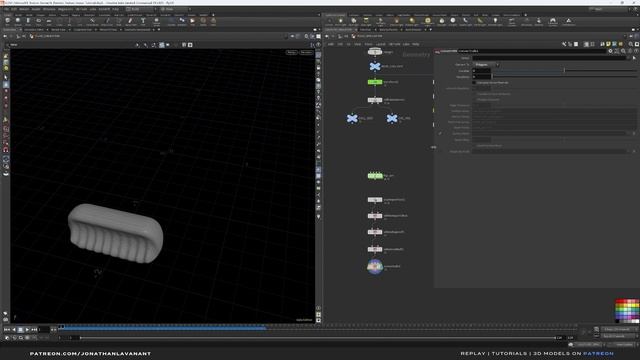Select the Sky Light shelf tool

coord(442,21)
